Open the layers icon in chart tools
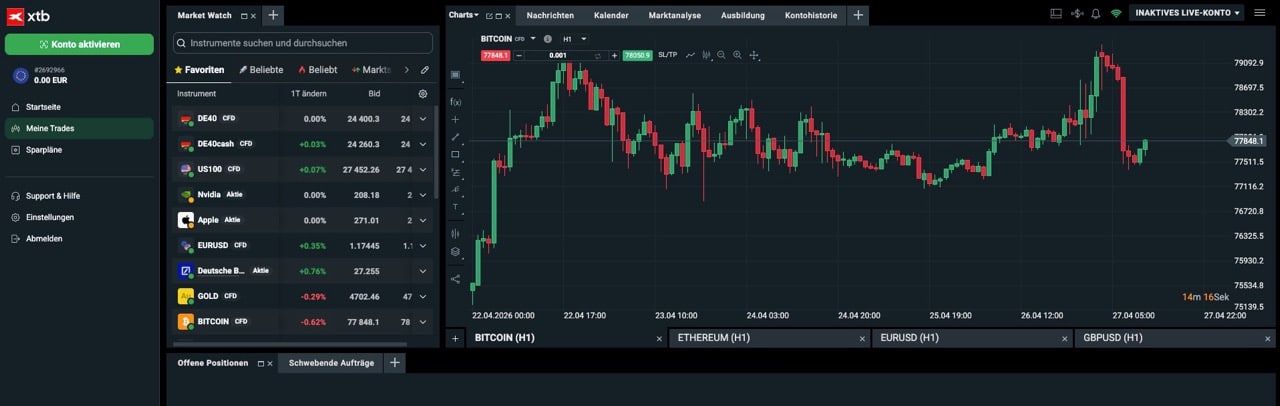The height and width of the screenshot is (406, 1280). (456, 252)
